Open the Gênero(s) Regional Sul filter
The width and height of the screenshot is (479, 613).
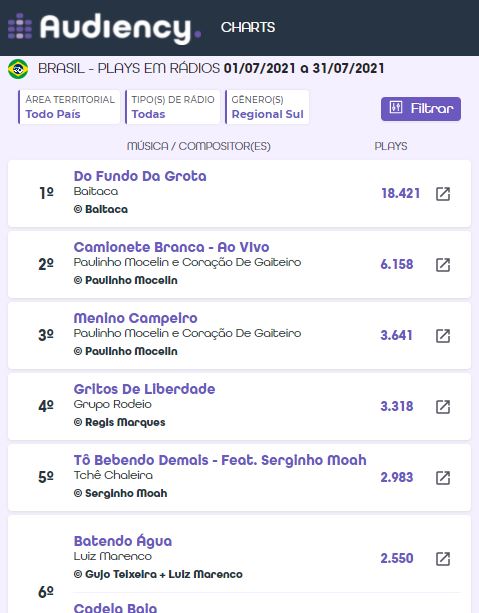(267, 107)
